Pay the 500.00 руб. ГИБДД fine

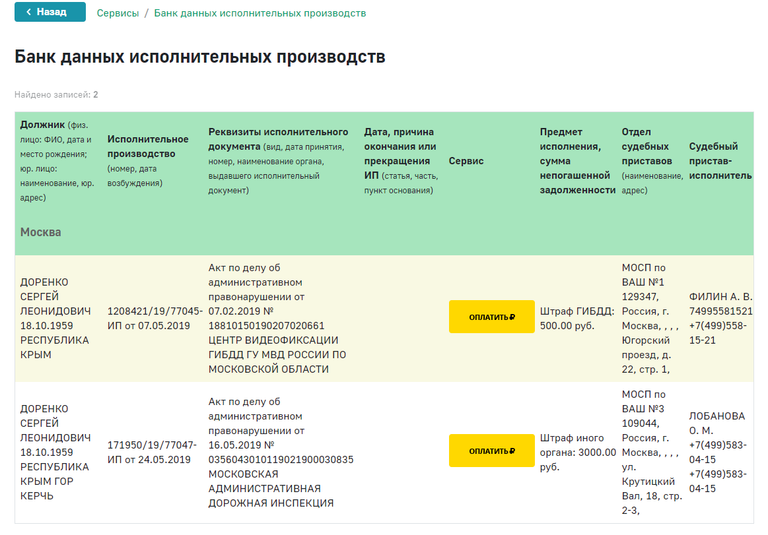(491, 316)
